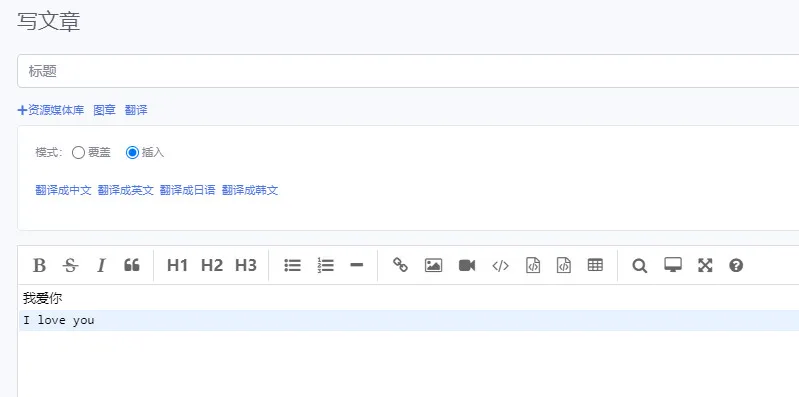Toggle italic formatting
Screen dimensions: 799x397
coord(101,266)
